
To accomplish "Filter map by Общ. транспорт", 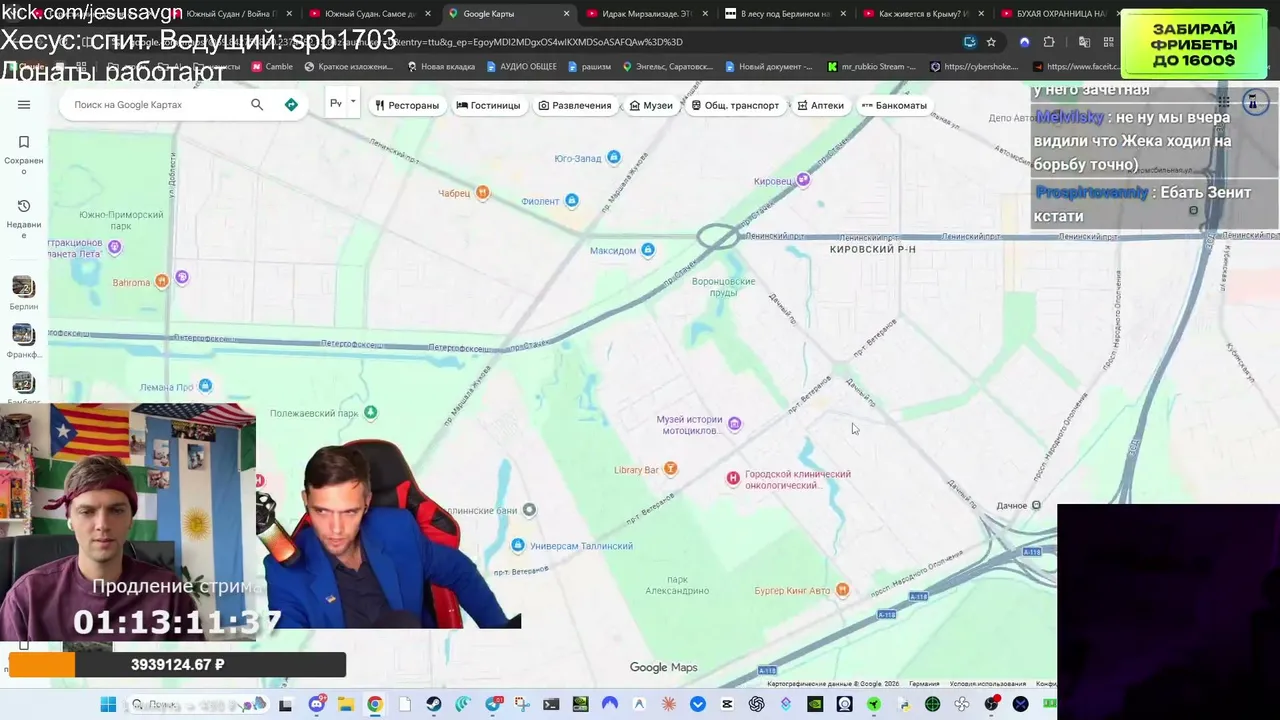I will [x=735, y=105].
